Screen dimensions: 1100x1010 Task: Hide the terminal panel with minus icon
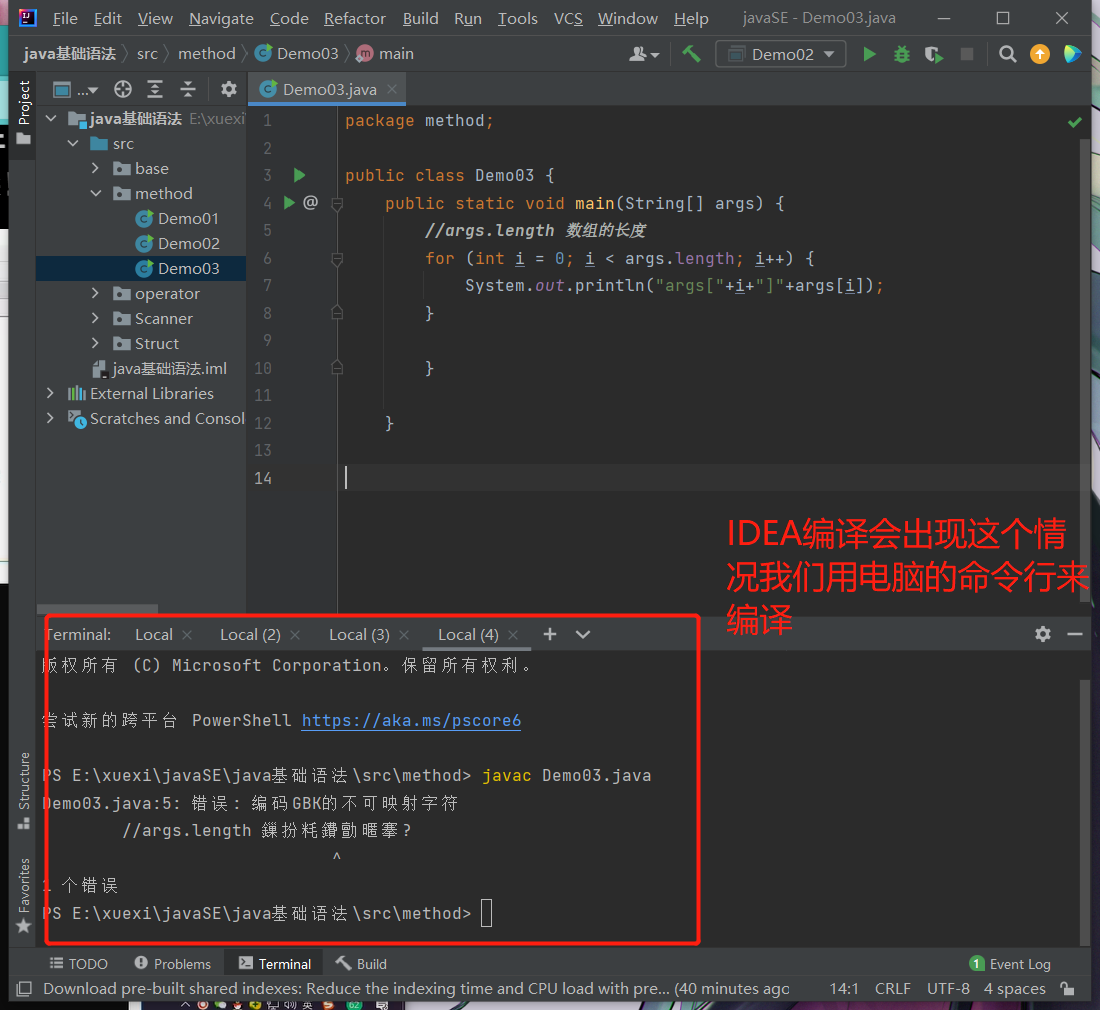(x=1075, y=634)
